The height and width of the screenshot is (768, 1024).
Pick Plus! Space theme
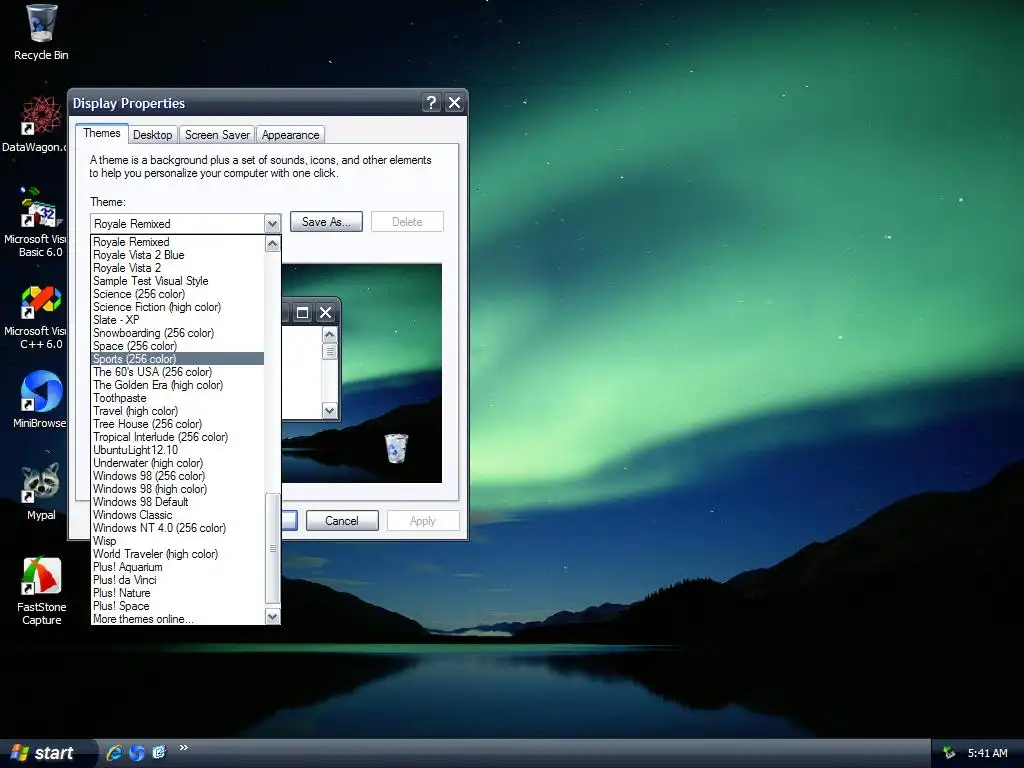tap(178, 606)
